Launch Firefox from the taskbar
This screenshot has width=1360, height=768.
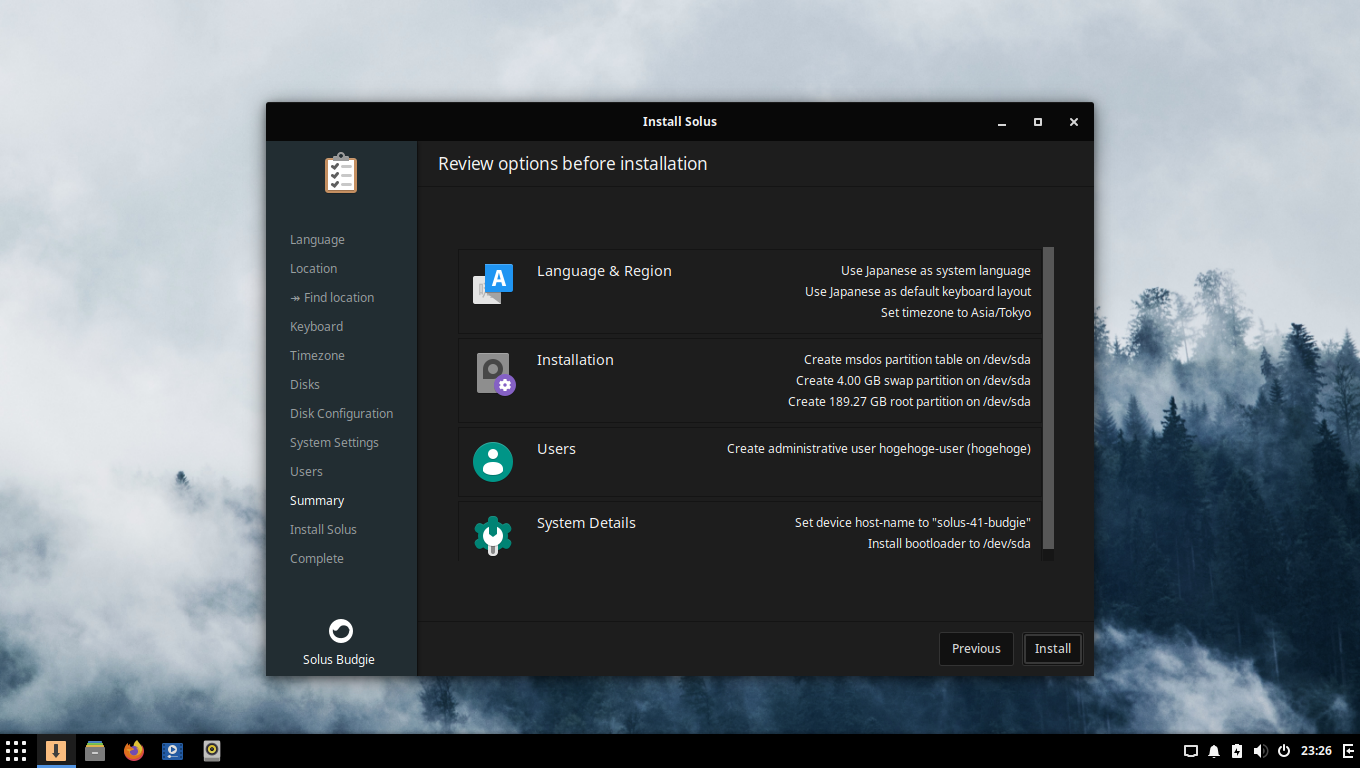tap(134, 751)
